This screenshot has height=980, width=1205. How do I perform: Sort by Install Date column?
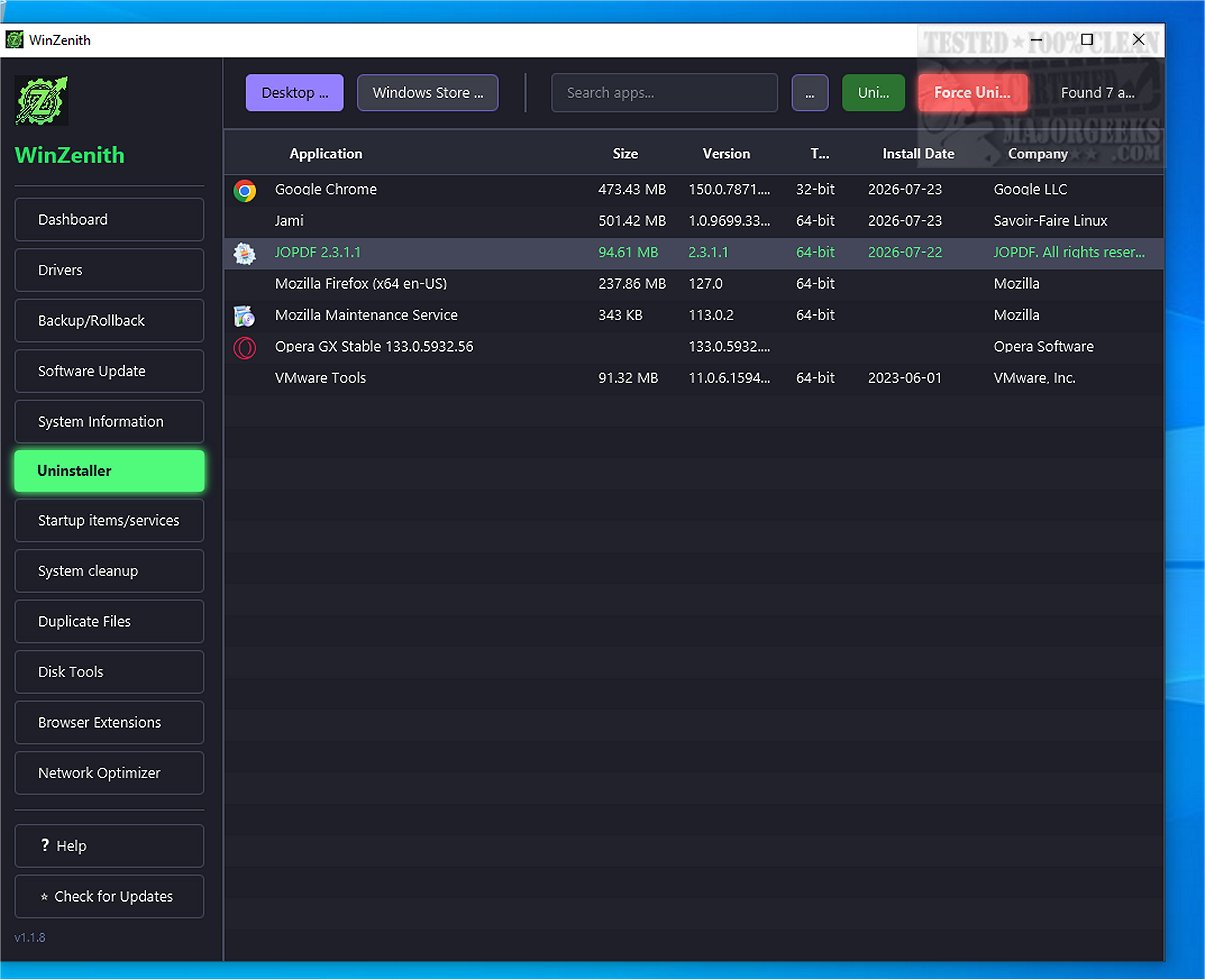pyautogui.click(x=918, y=154)
